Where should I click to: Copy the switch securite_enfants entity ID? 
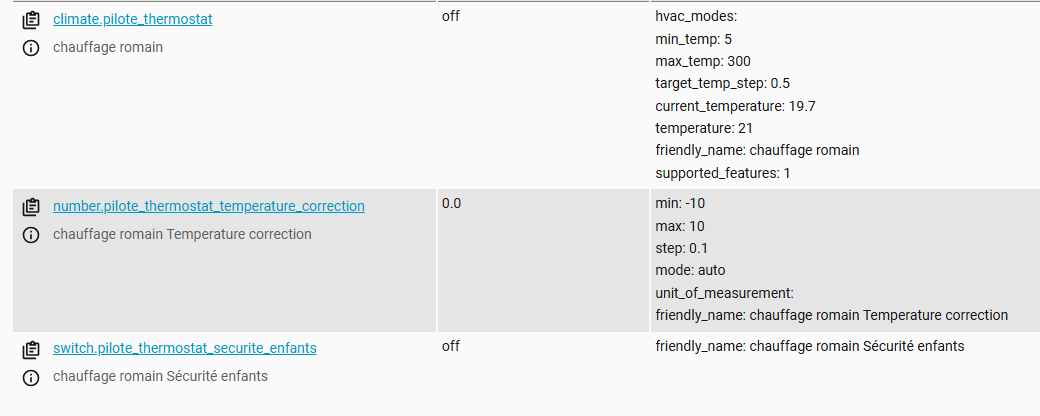[x=31, y=349]
